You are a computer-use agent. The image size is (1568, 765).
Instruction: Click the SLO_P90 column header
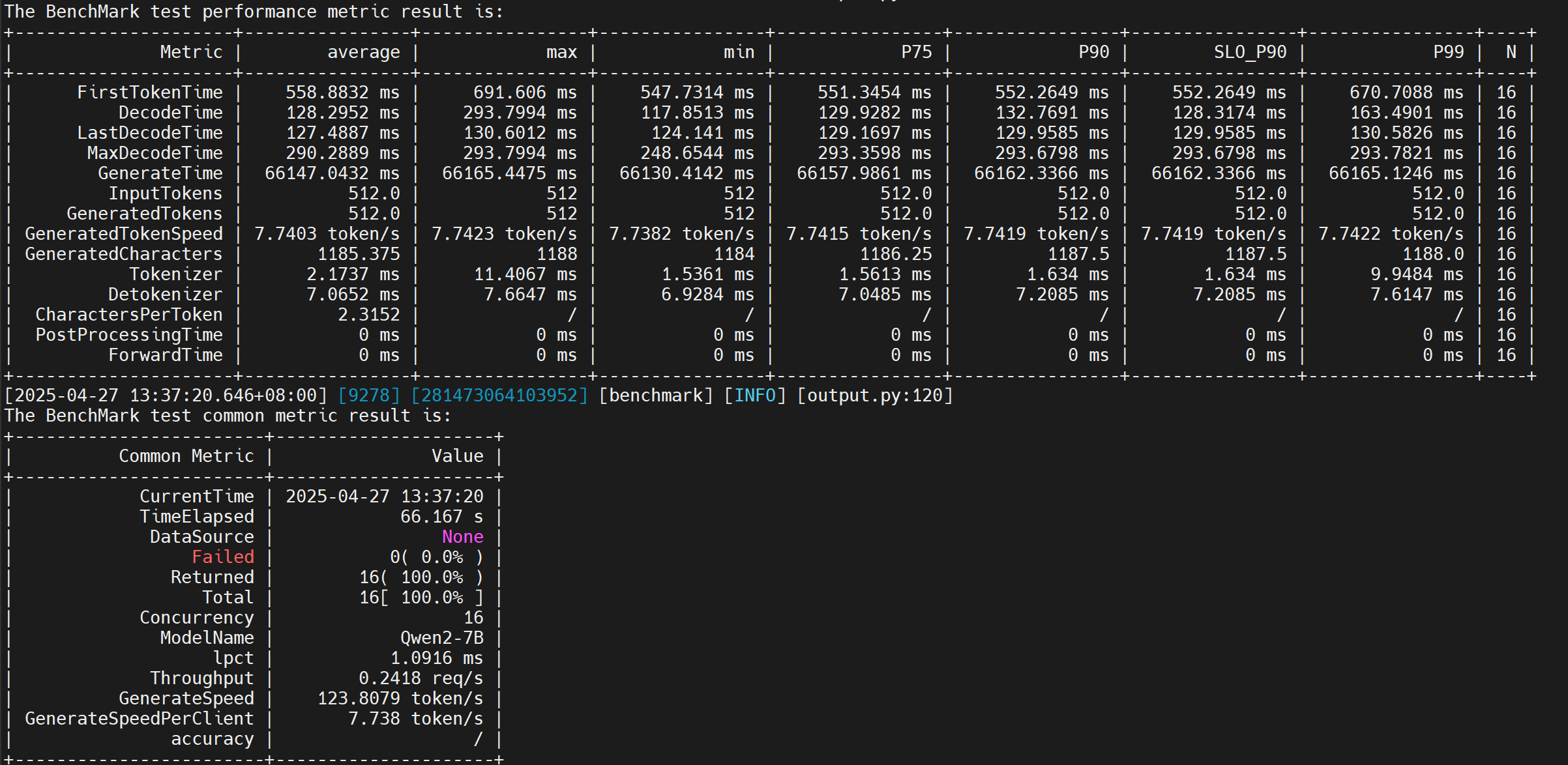[x=1249, y=52]
